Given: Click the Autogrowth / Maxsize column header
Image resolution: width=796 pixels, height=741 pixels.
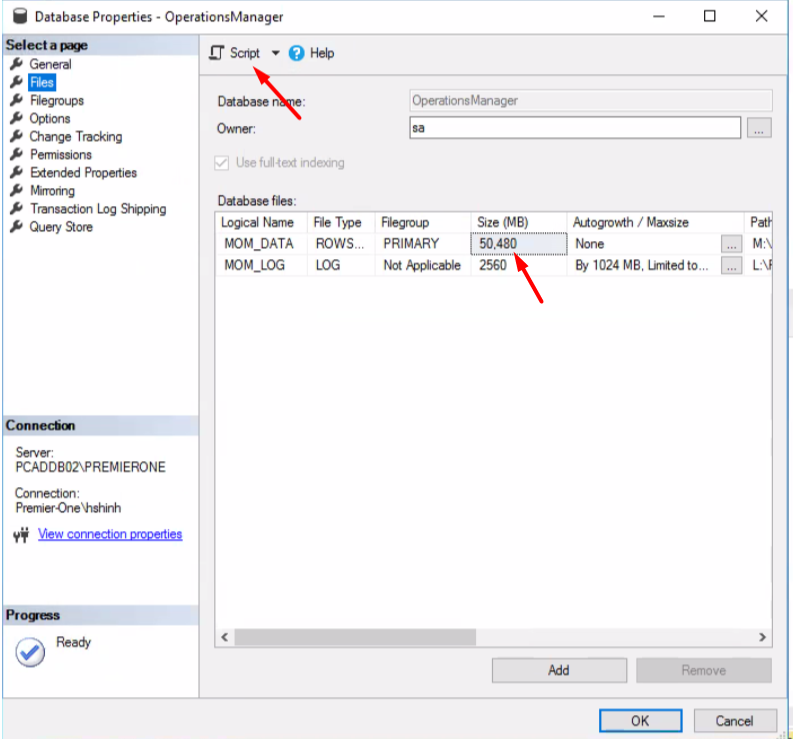Looking at the screenshot, I should point(655,222).
